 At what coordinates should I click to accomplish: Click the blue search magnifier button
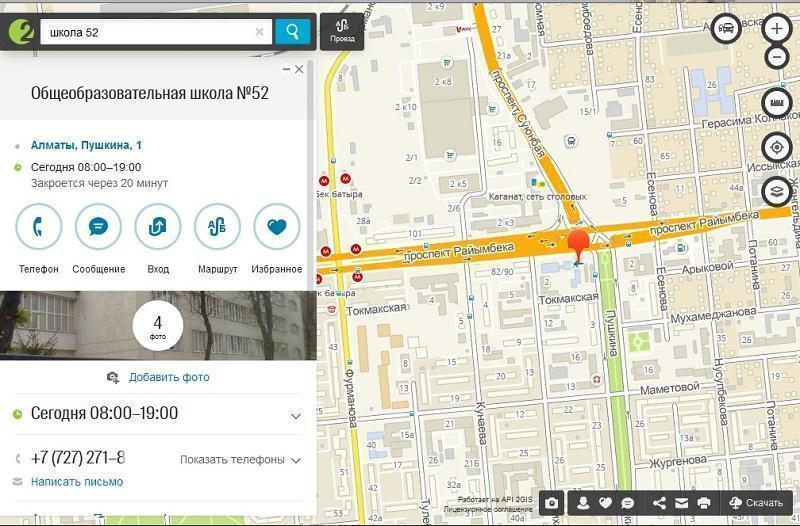coord(292,32)
